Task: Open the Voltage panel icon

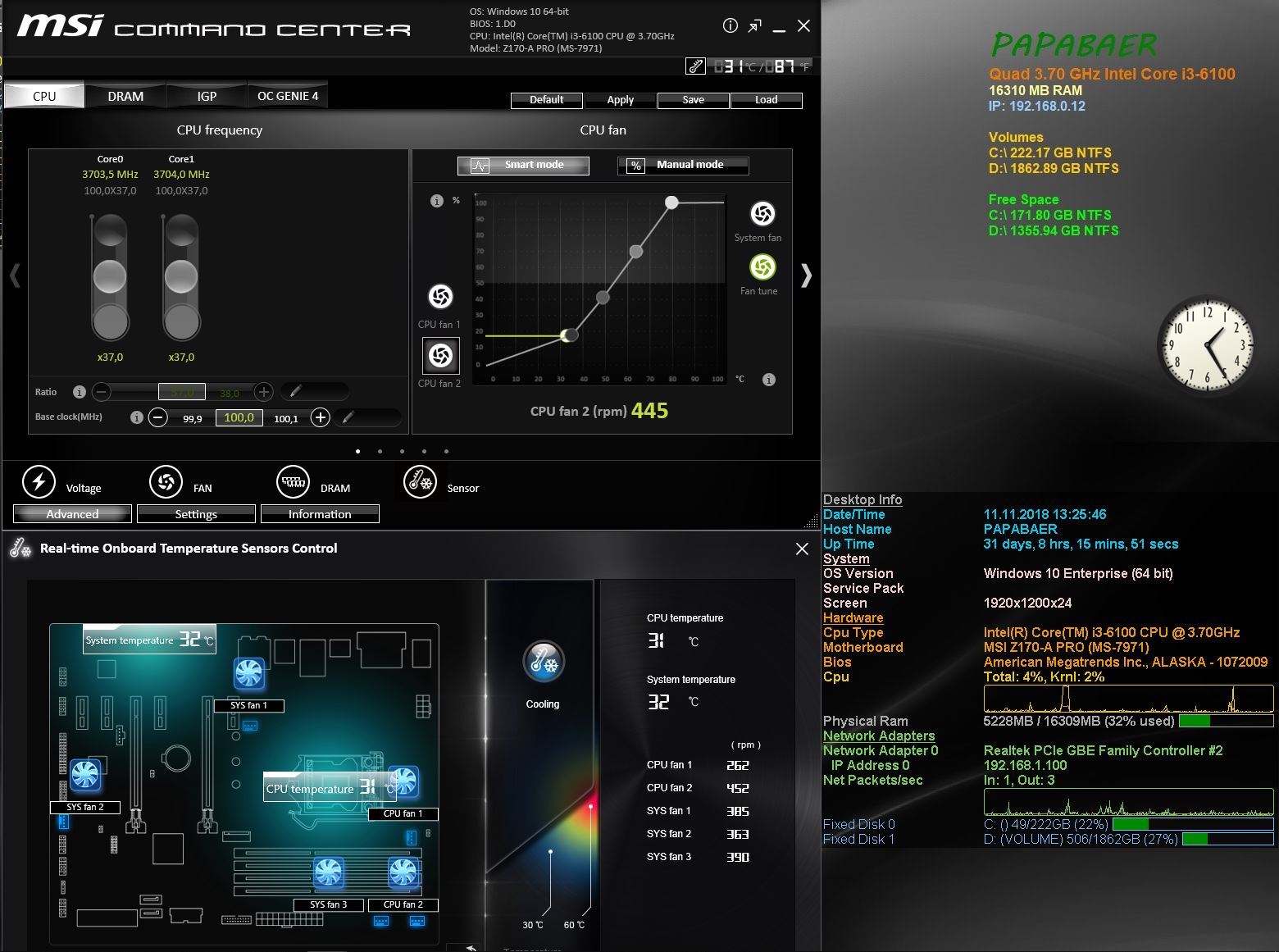Action: click(x=39, y=482)
